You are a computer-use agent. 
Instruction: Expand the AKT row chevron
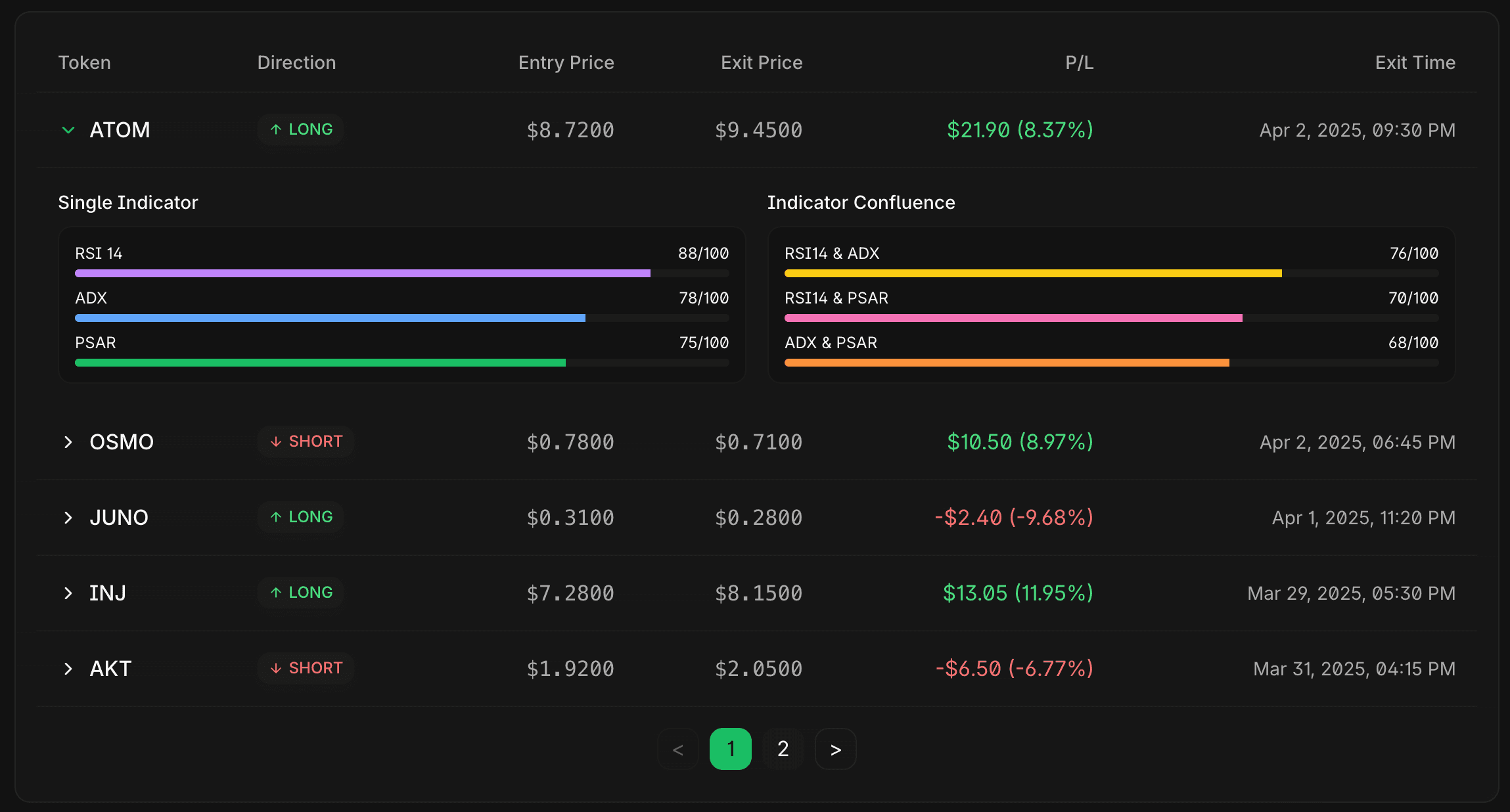coord(68,669)
